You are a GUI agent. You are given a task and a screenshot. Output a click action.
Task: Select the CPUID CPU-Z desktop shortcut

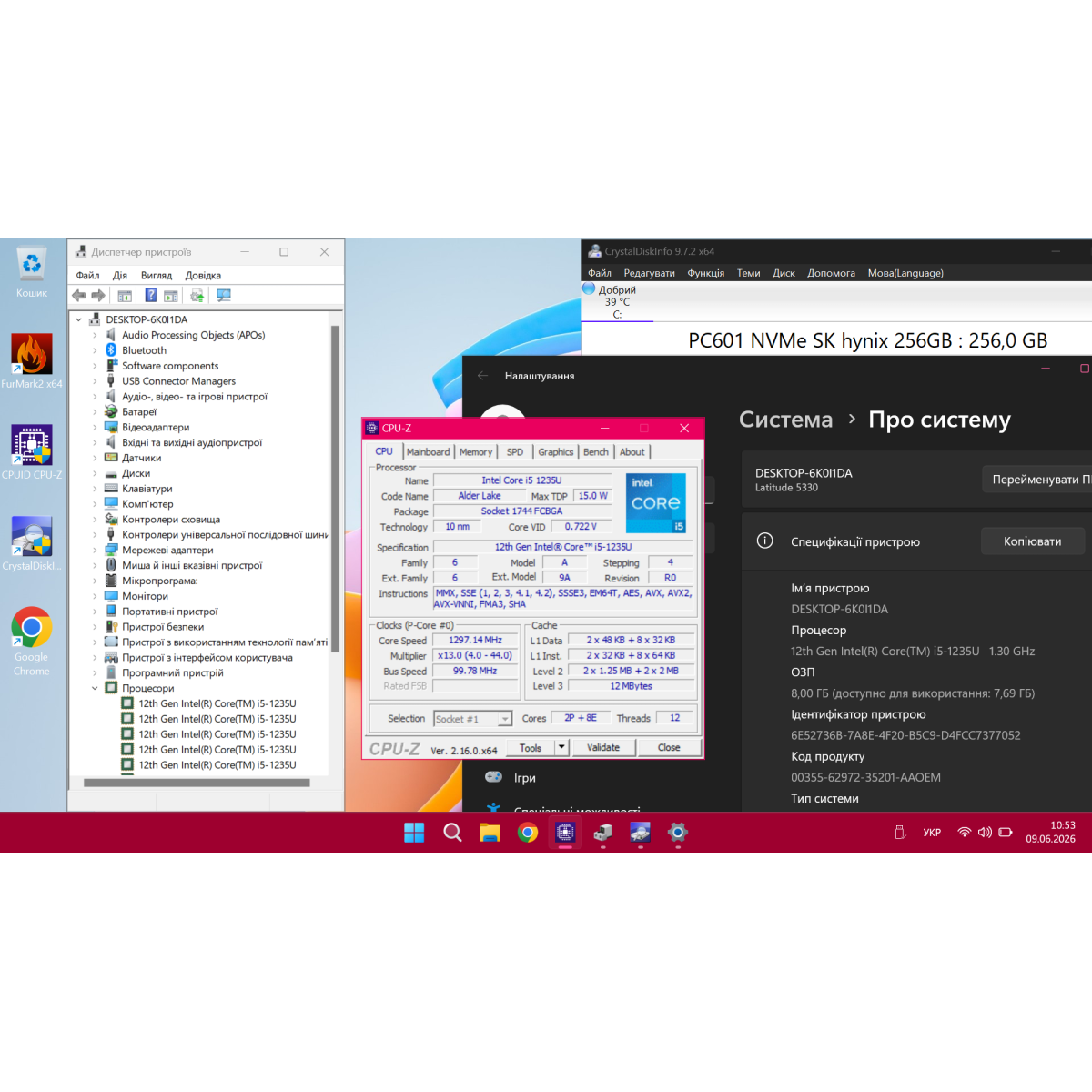pos(32,452)
